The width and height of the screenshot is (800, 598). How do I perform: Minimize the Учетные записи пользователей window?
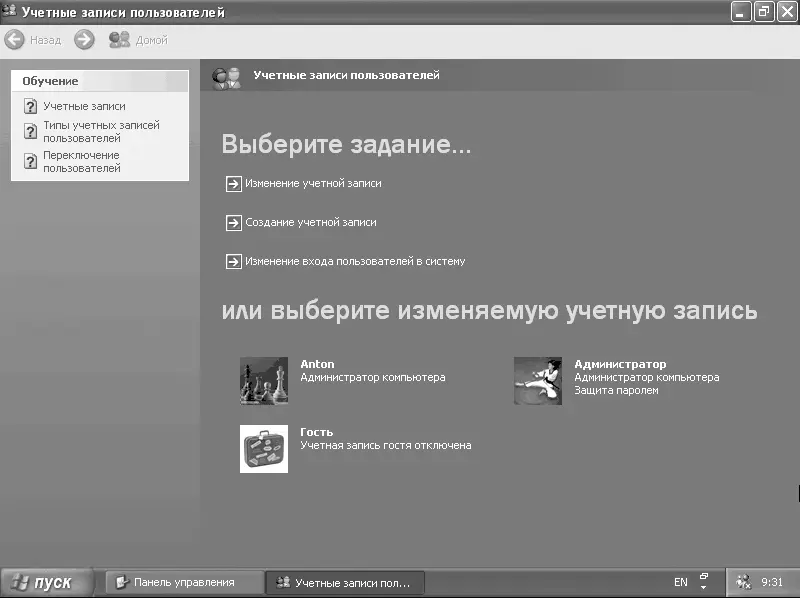[x=741, y=11]
